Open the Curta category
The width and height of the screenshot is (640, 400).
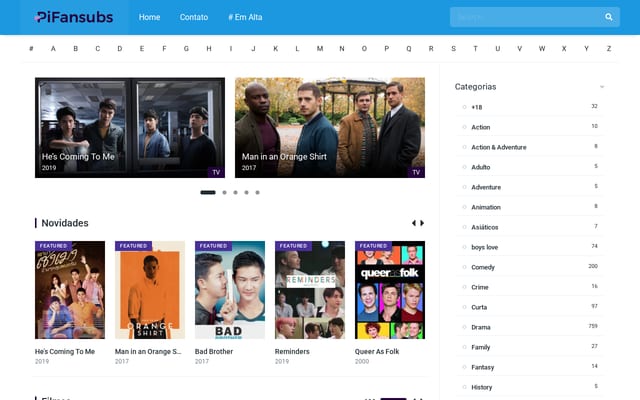(x=479, y=307)
